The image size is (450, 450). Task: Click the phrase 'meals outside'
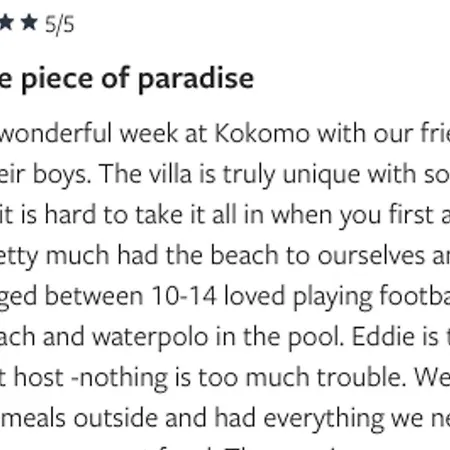79,418
